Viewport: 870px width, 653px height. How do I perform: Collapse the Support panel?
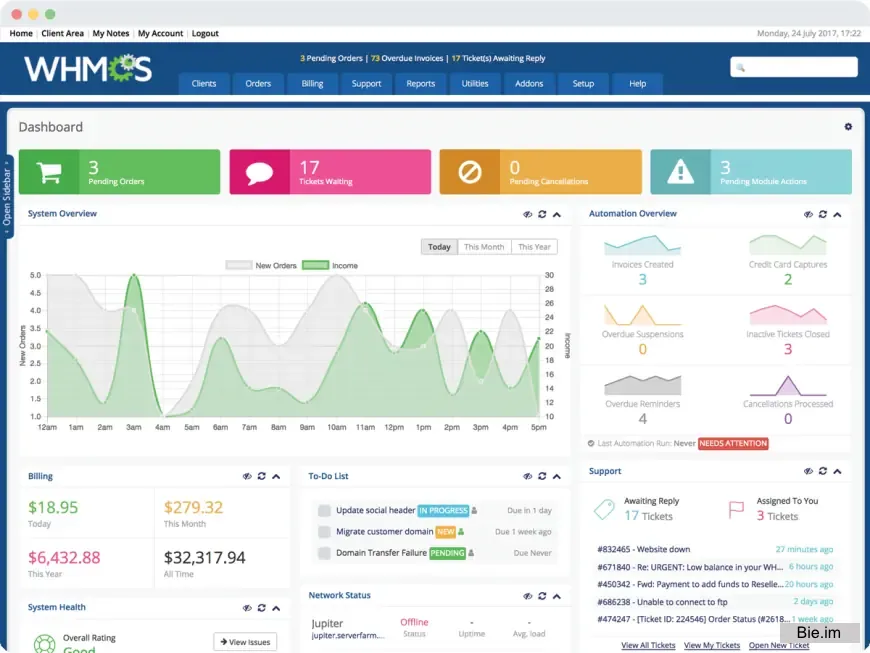(836, 471)
